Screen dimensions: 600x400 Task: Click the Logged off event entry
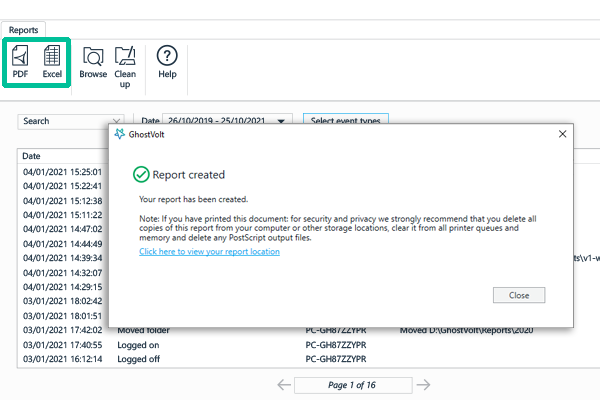[x=139, y=359]
